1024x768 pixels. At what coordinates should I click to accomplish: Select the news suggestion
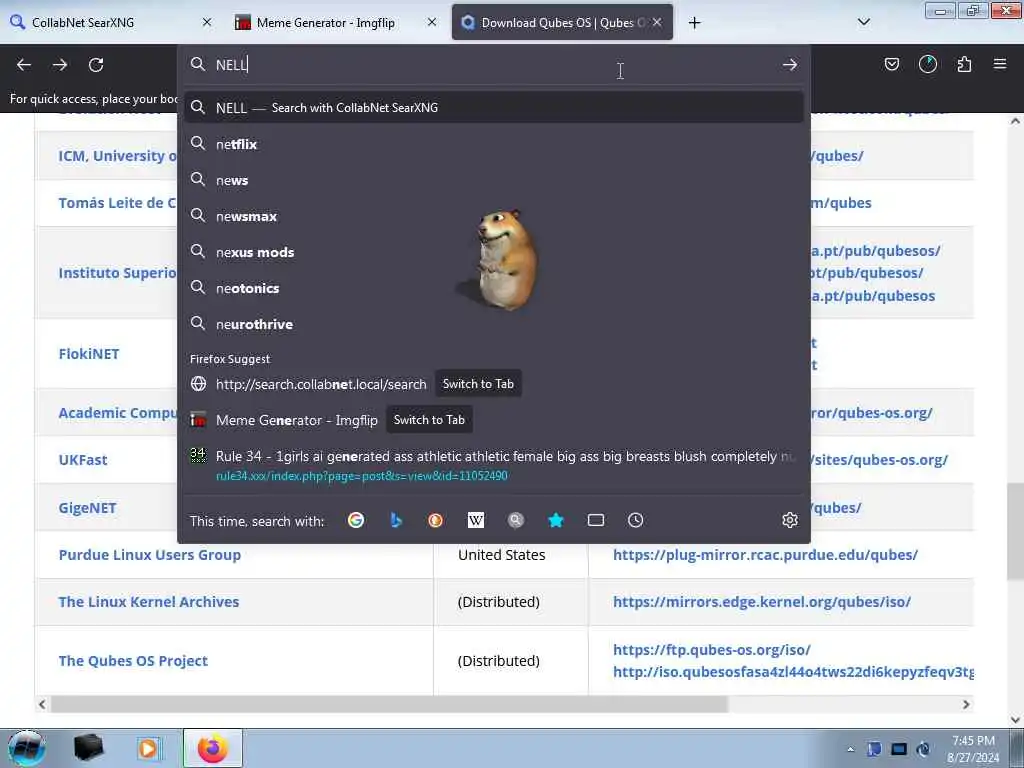pos(494,180)
